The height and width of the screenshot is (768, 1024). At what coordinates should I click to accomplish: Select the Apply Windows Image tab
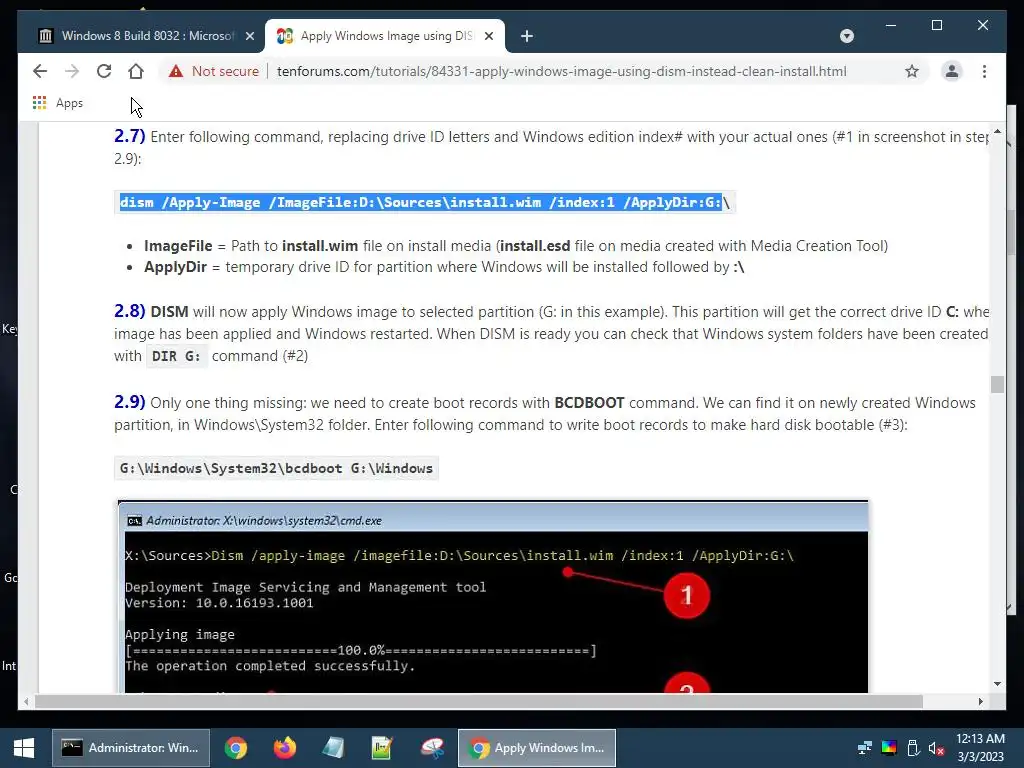(x=385, y=36)
